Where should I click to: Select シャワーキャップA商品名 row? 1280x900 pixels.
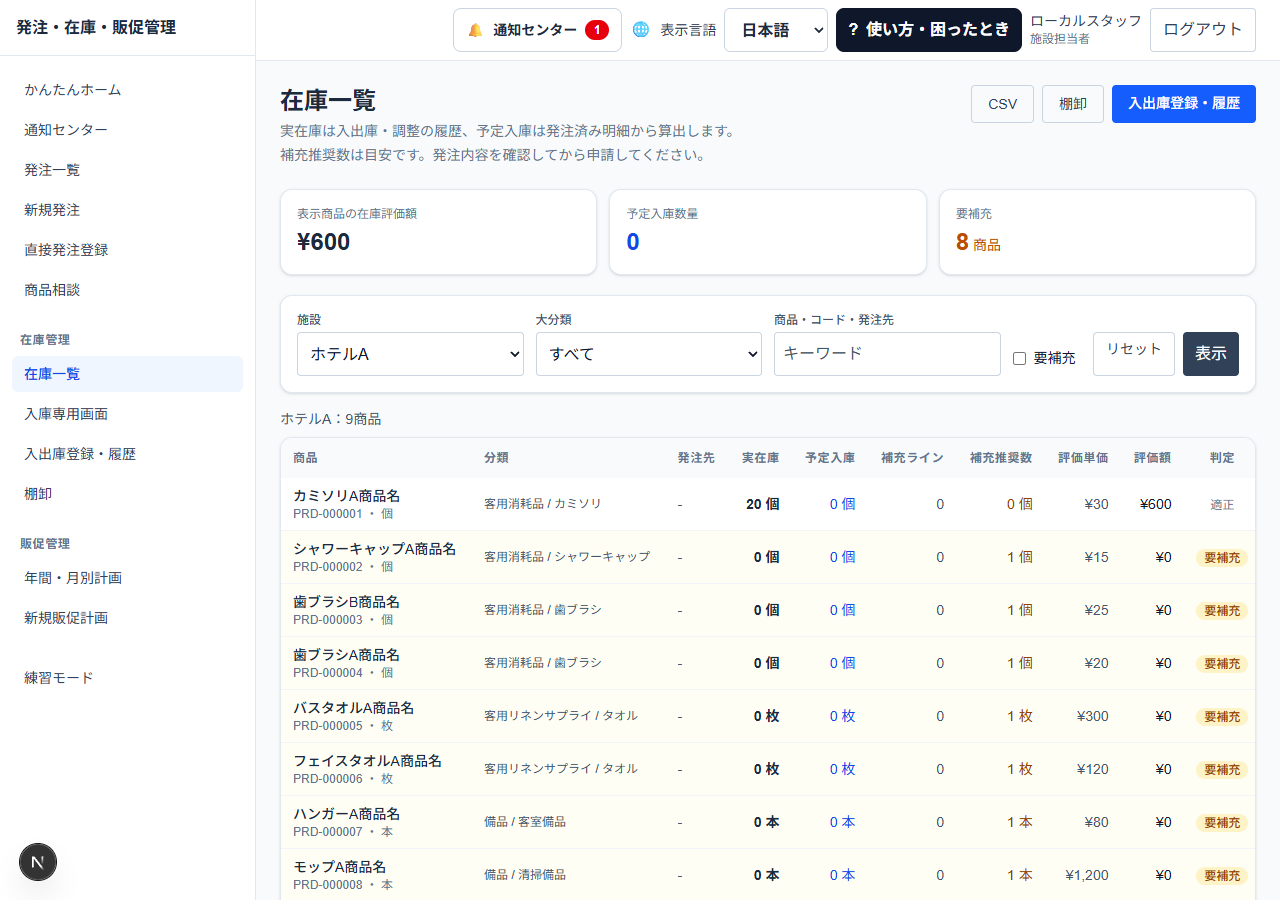767,557
